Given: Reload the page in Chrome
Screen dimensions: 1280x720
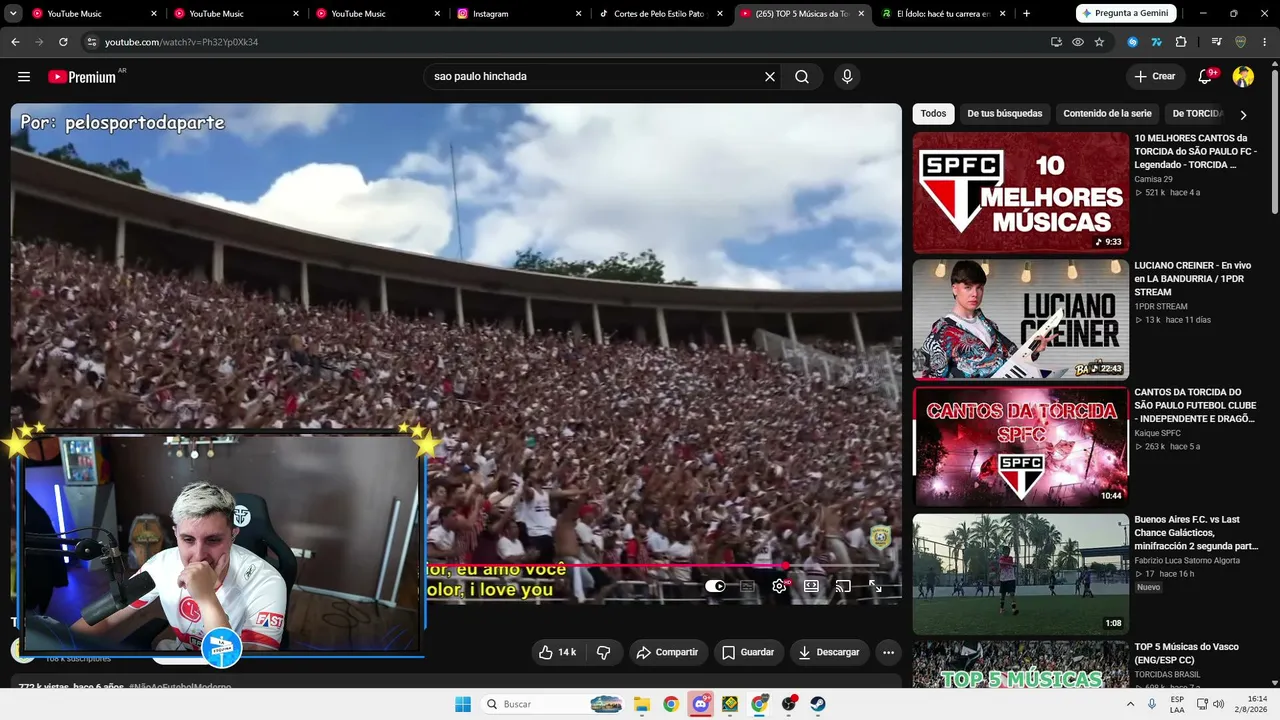Looking at the screenshot, I should tap(63, 42).
